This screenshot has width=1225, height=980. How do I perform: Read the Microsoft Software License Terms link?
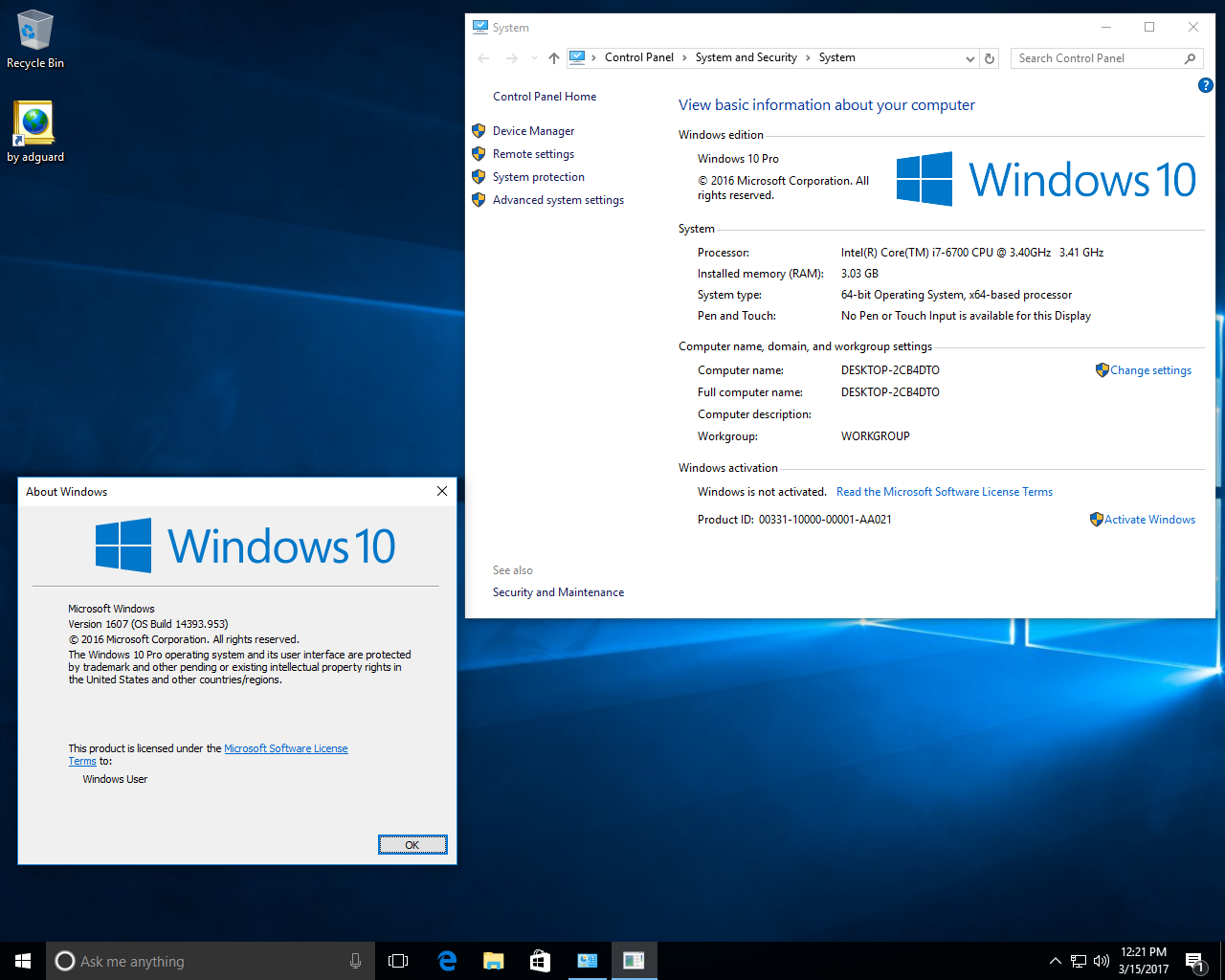tap(944, 492)
